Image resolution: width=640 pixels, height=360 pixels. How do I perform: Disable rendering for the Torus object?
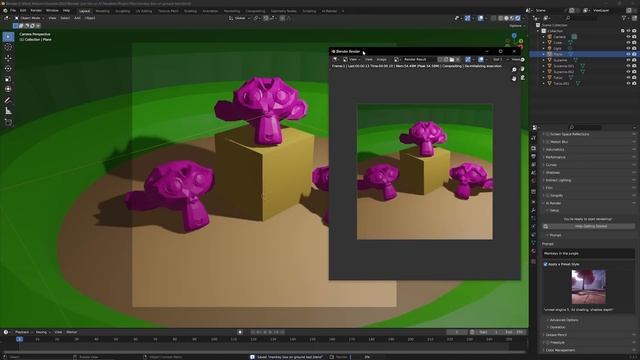tap(634, 78)
